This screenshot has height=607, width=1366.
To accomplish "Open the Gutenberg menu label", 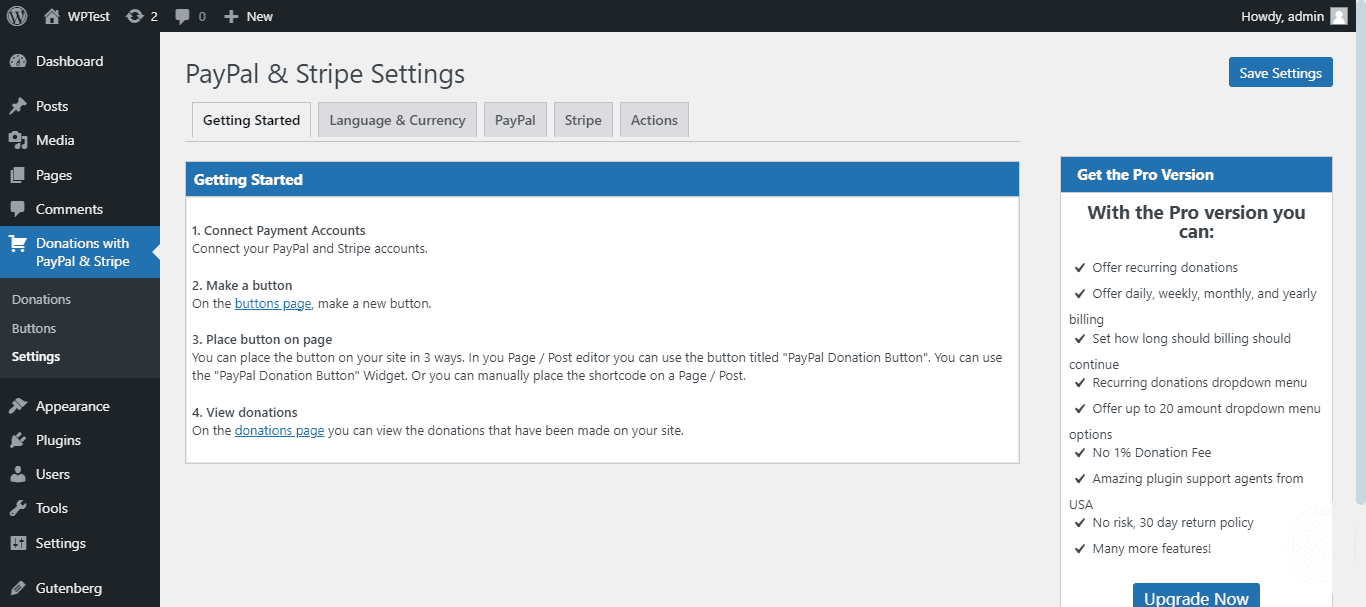I will (69, 588).
